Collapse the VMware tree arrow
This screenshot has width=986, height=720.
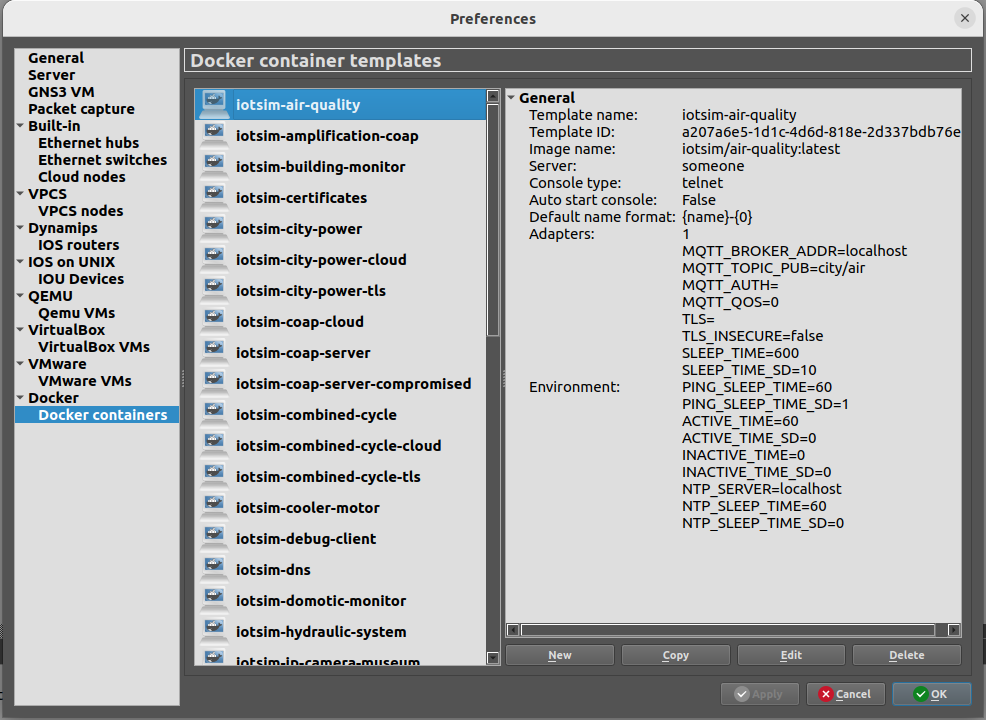(x=20, y=363)
